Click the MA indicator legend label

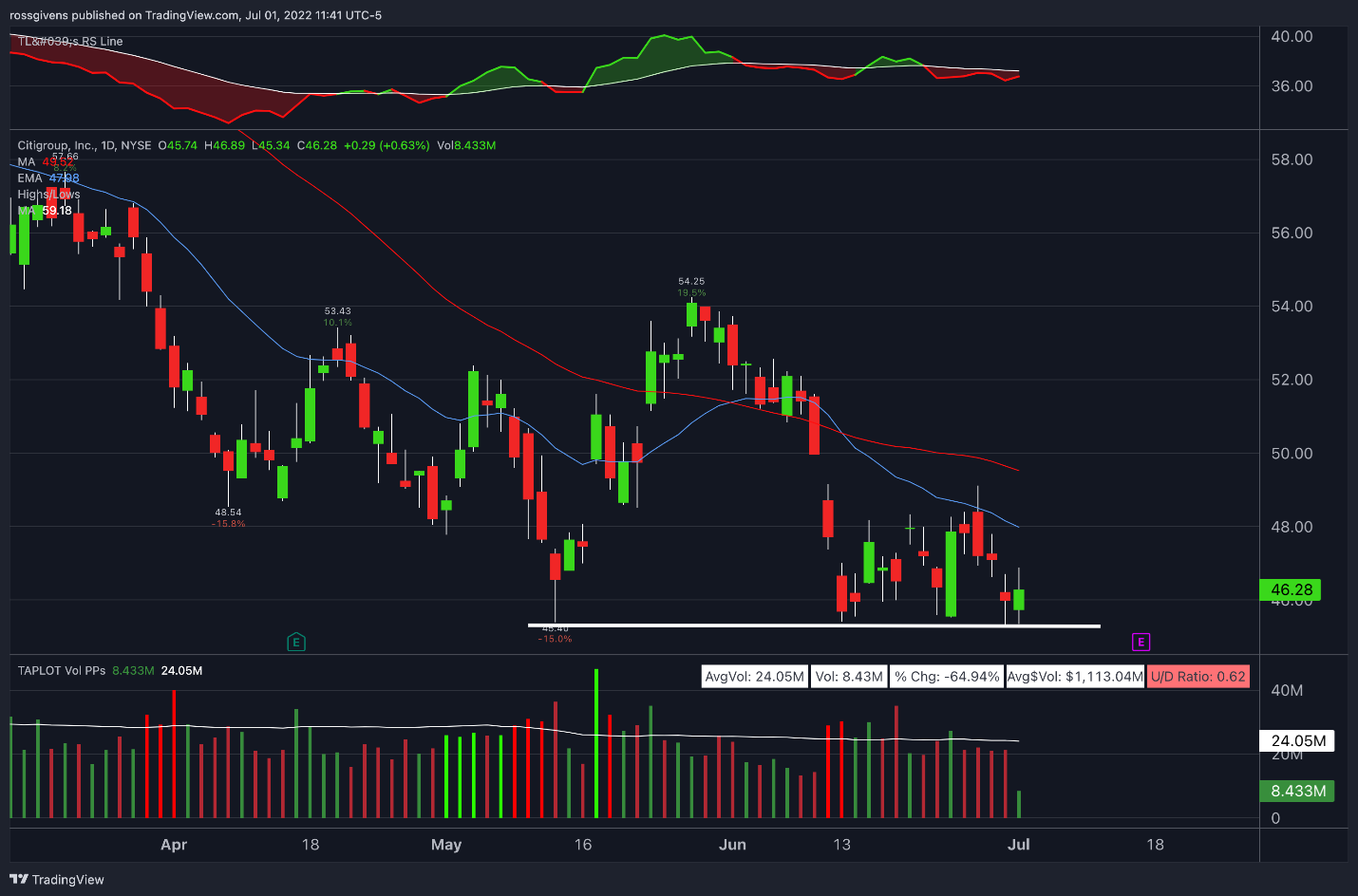26,162
